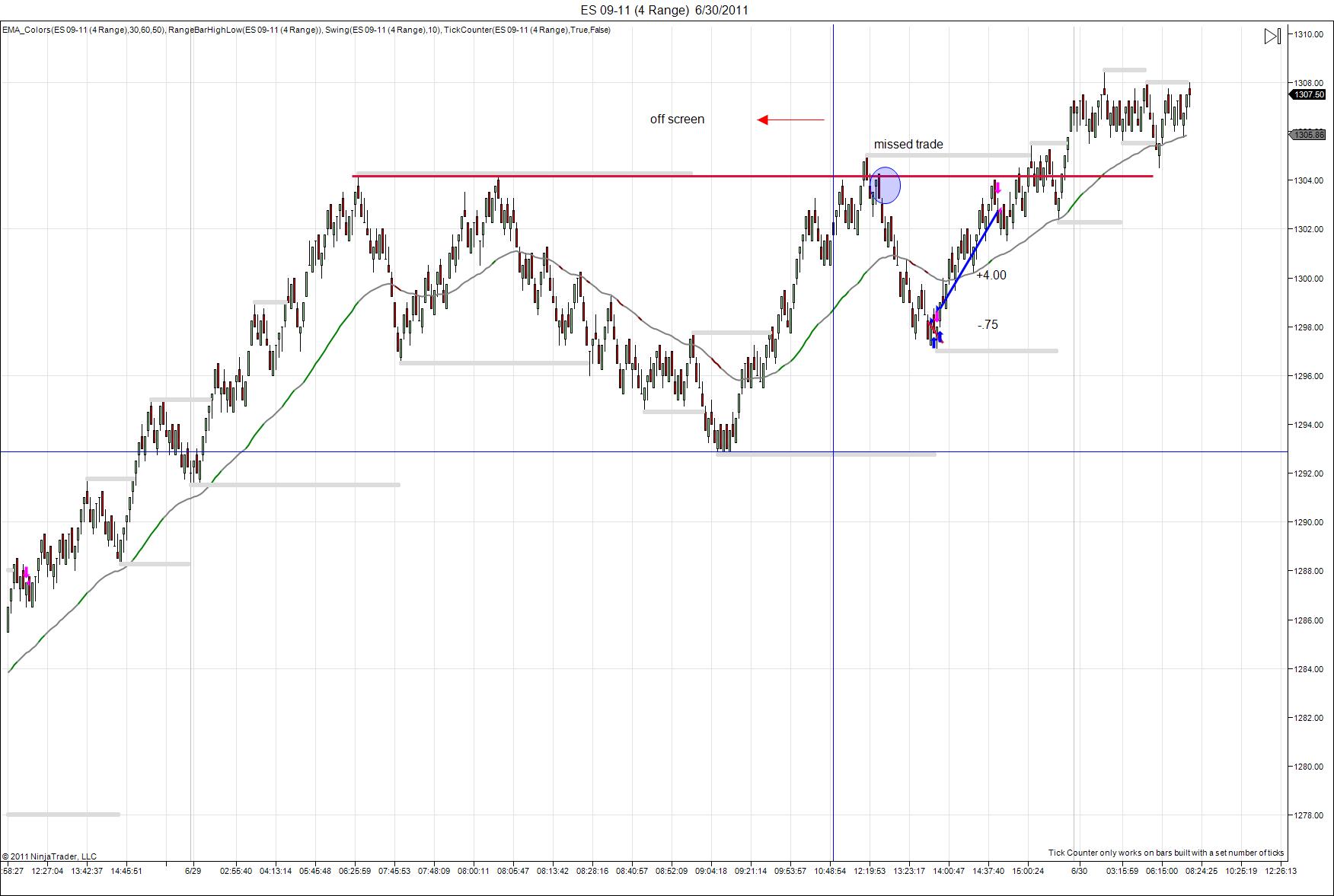
Task: Click the 1284.00 price axis label
Action: pyautogui.click(x=1308, y=669)
